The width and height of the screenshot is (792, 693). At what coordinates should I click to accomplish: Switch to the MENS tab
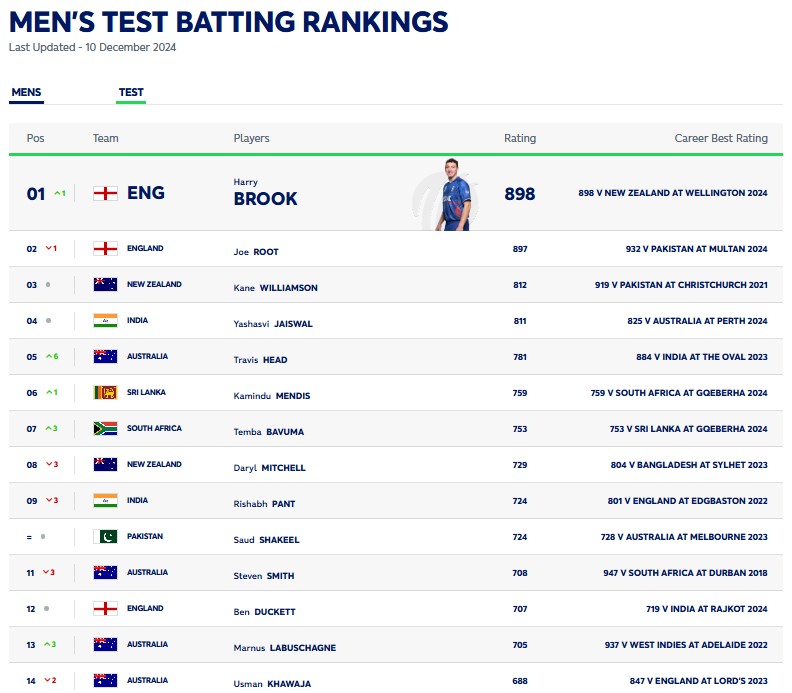(x=26, y=93)
